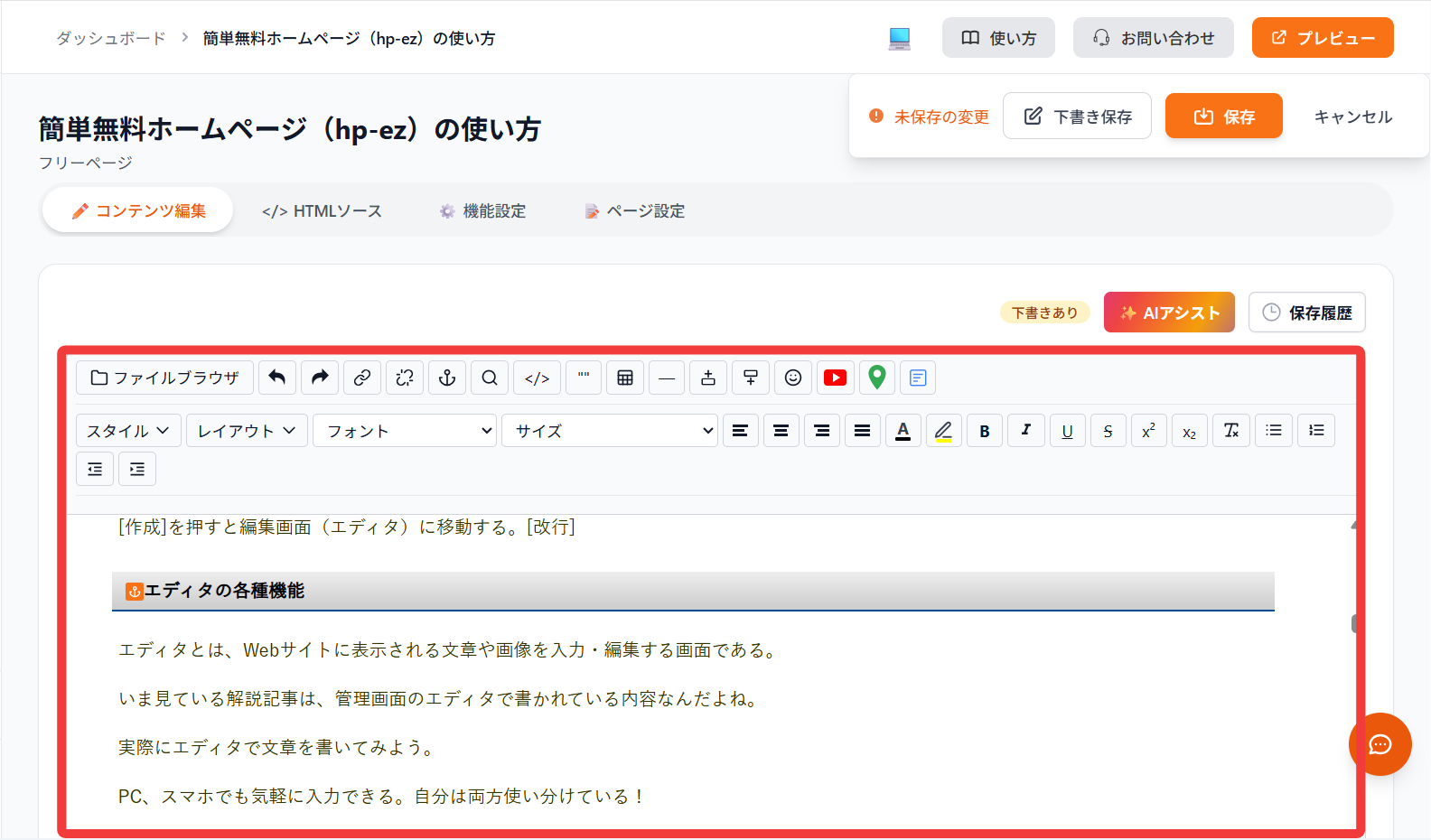This screenshot has height=840, width=1431.
Task: Open the orange chat bubble widget
Action: point(1380,744)
